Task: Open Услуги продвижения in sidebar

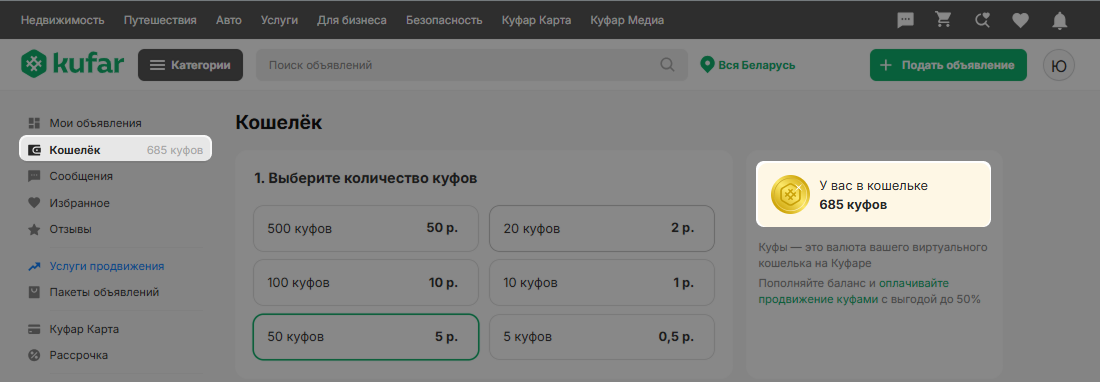Action: pyautogui.click(x=107, y=266)
